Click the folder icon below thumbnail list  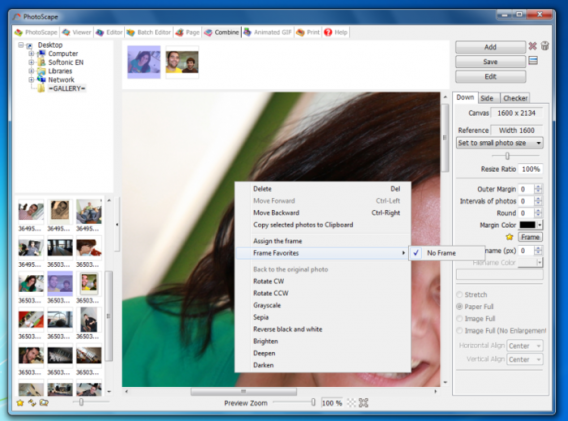click(44, 403)
